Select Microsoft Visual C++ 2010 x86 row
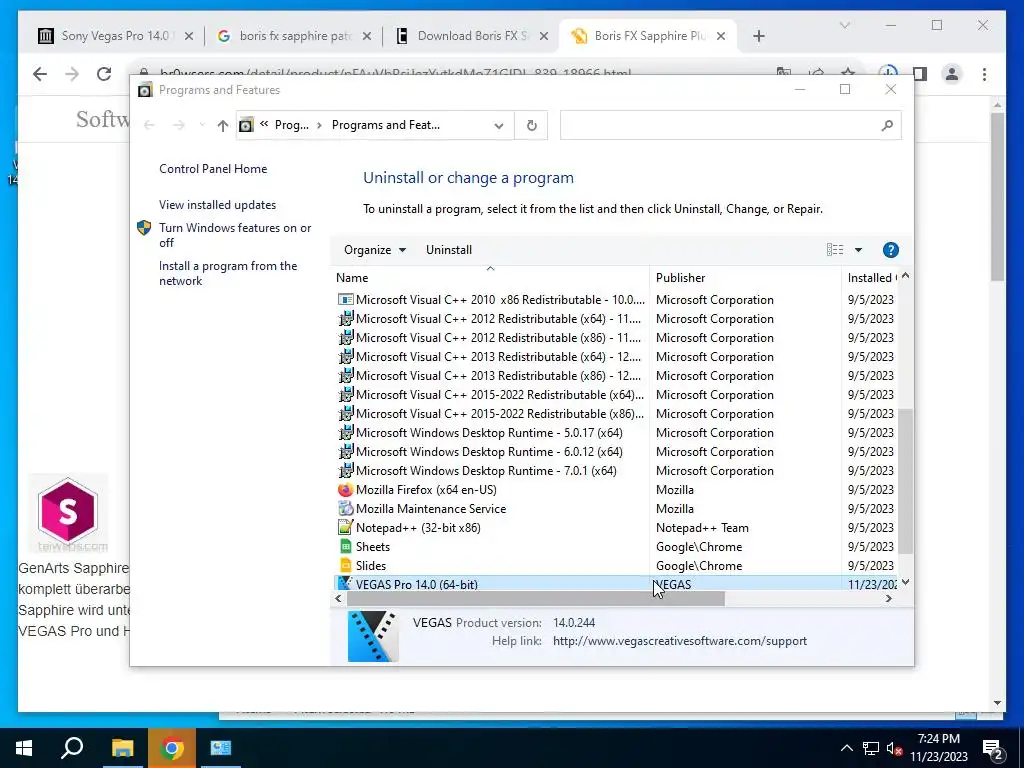The image size is (1024, 768). (x=615, y=300)
